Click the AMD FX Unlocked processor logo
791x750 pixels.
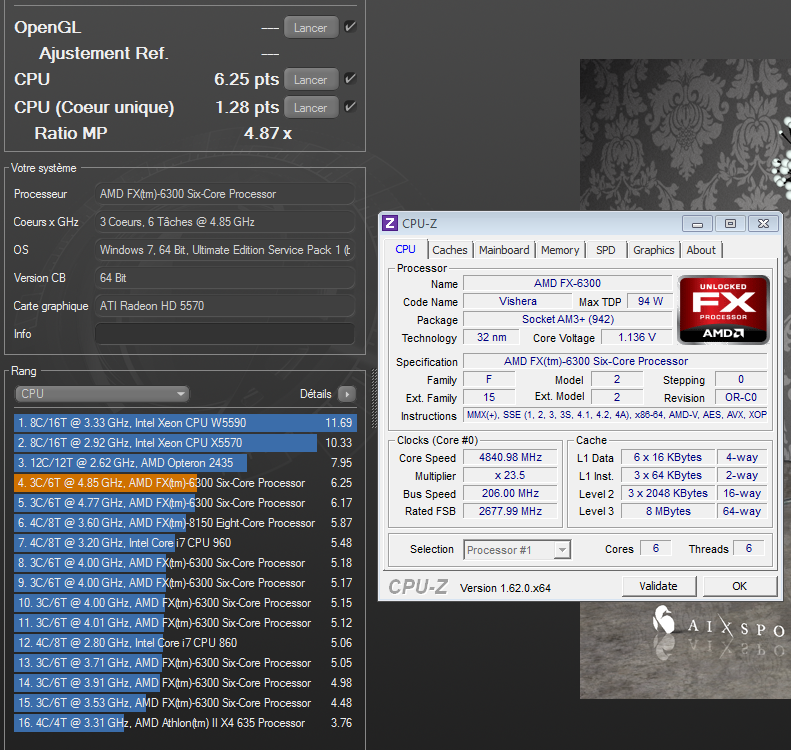click(724, 310)
